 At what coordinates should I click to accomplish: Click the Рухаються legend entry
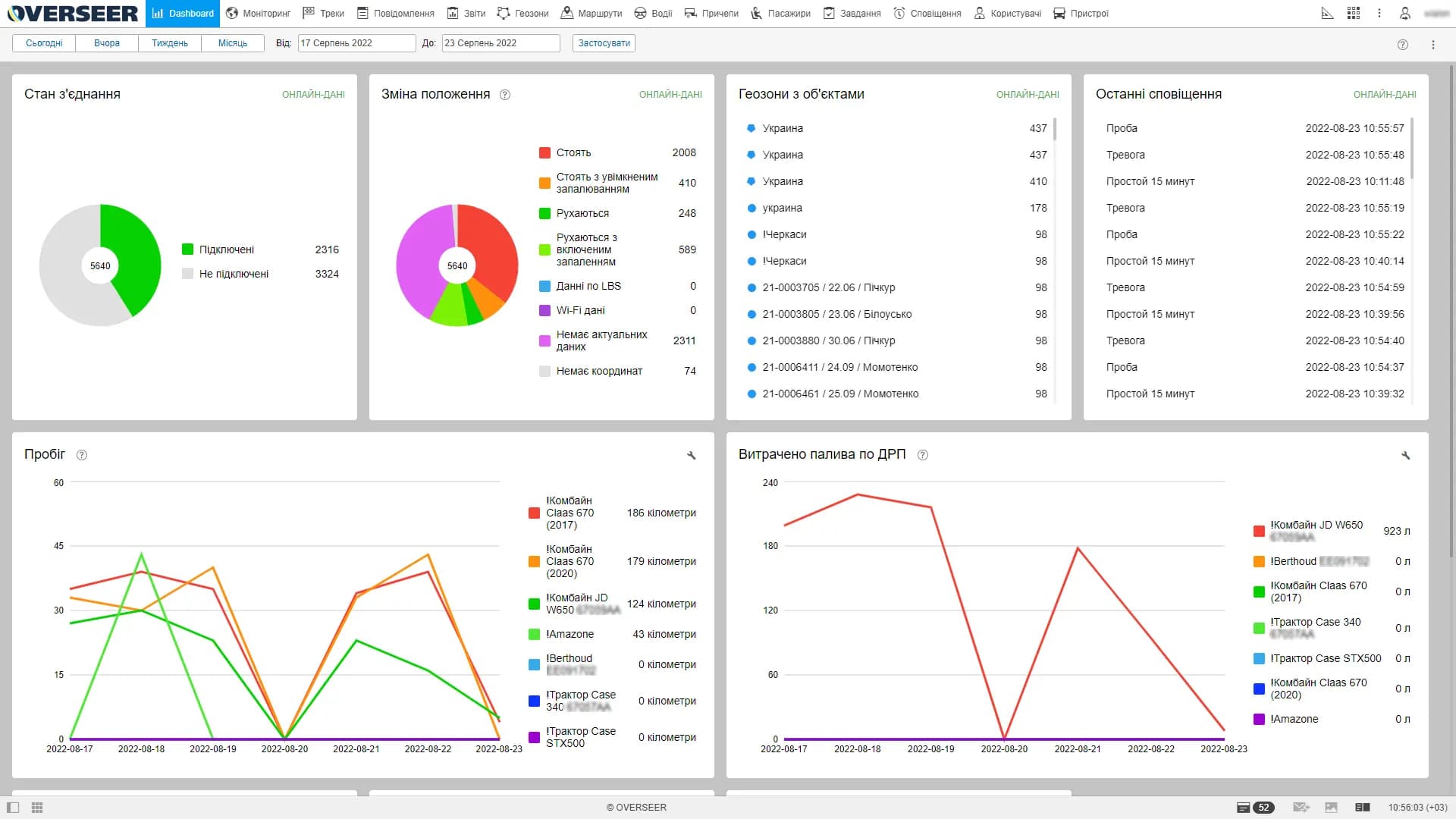click(617, 213)
